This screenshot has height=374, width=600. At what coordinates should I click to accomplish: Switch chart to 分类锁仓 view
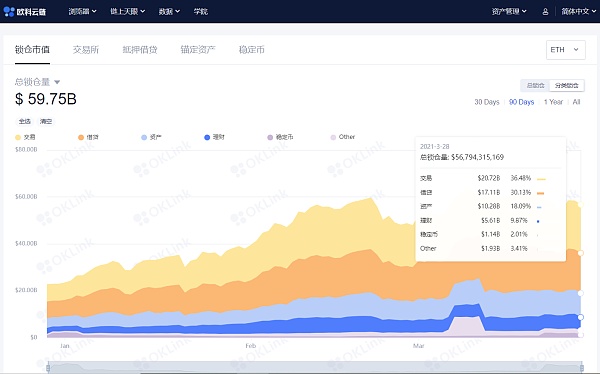(567, 85)
